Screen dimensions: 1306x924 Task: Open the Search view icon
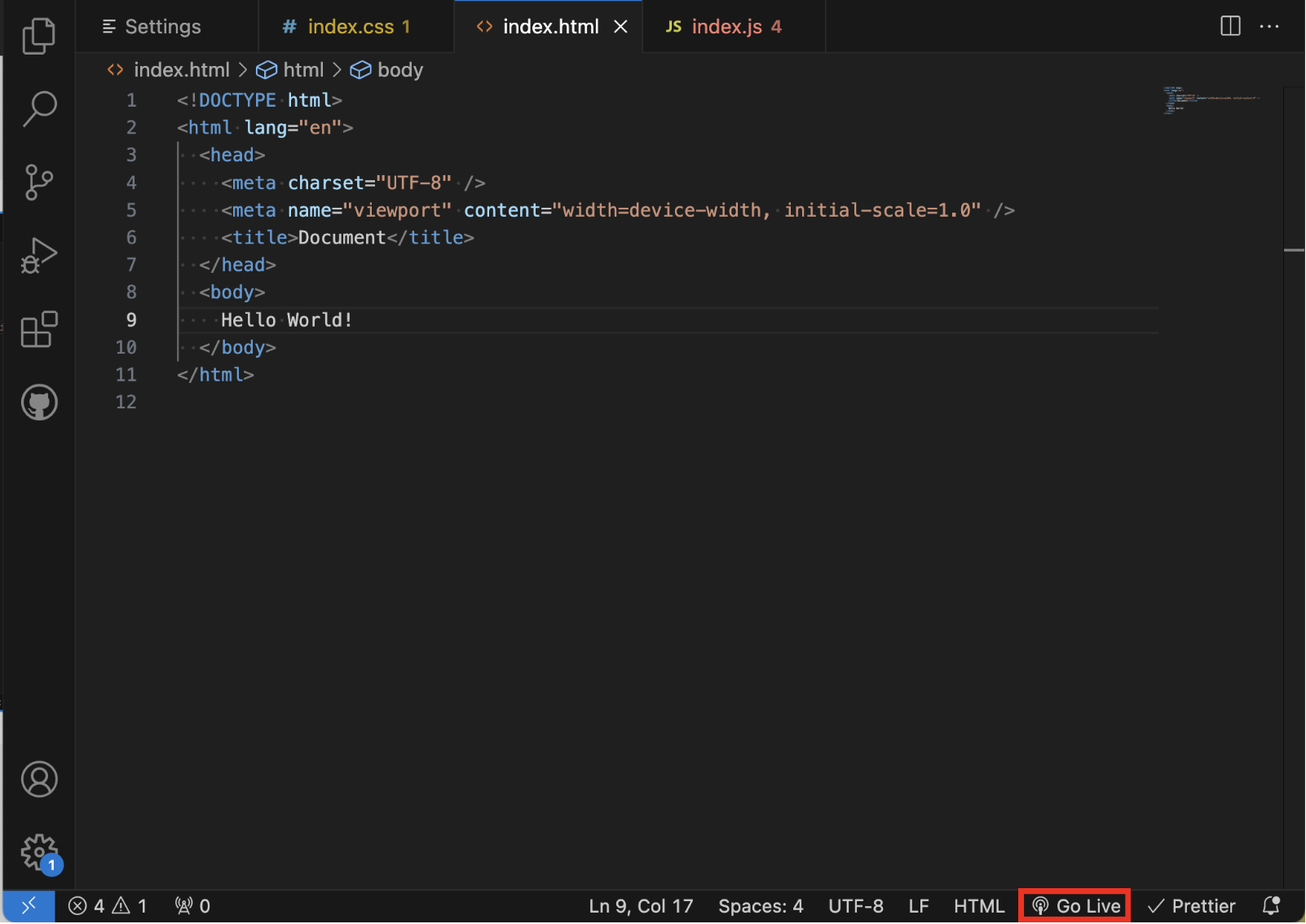pyautogui.click(x=38, y=108)
